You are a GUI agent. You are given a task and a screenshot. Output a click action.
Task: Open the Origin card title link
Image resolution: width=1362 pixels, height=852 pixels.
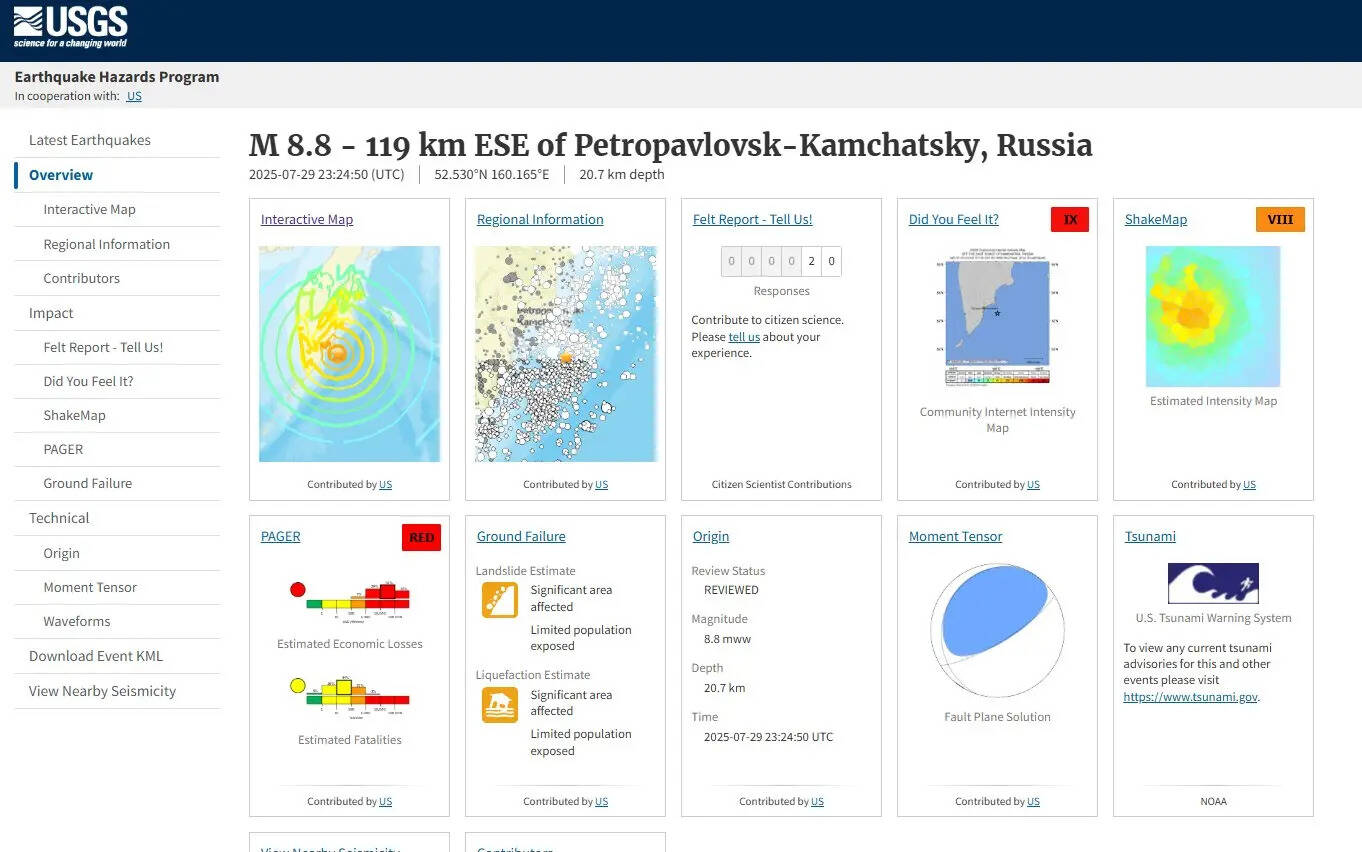click(x=711, y=537)
